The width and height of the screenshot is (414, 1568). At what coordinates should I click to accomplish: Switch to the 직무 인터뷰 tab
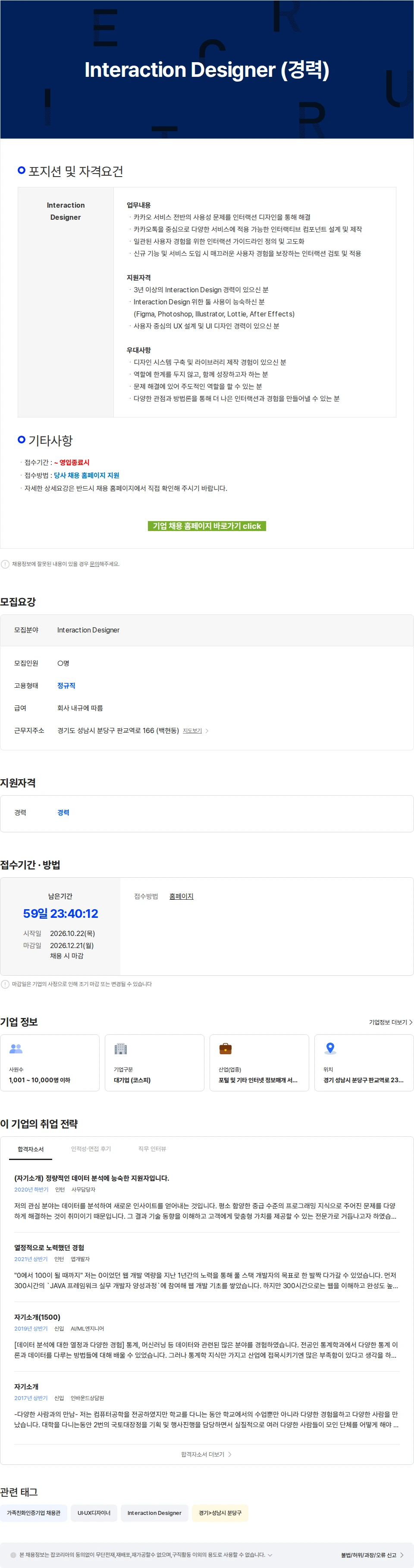[x=152, y=1149]
